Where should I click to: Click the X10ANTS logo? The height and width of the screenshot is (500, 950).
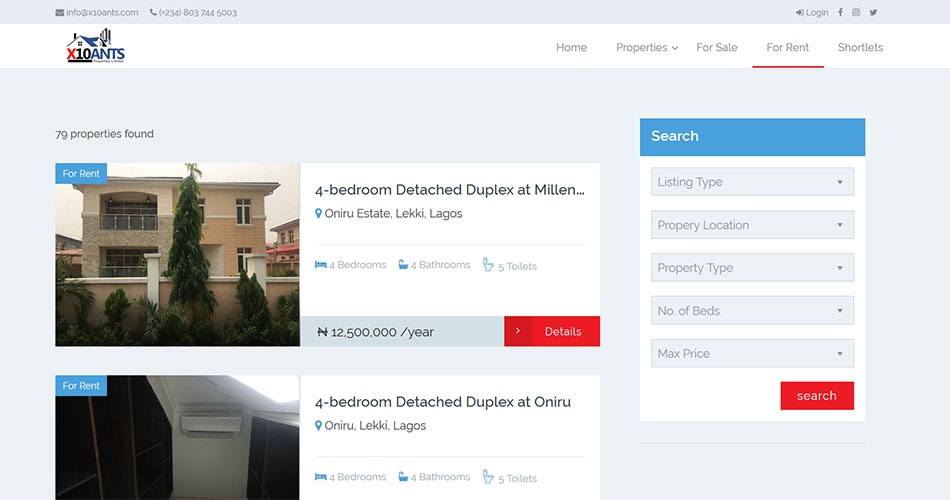[x=96, y=47]
